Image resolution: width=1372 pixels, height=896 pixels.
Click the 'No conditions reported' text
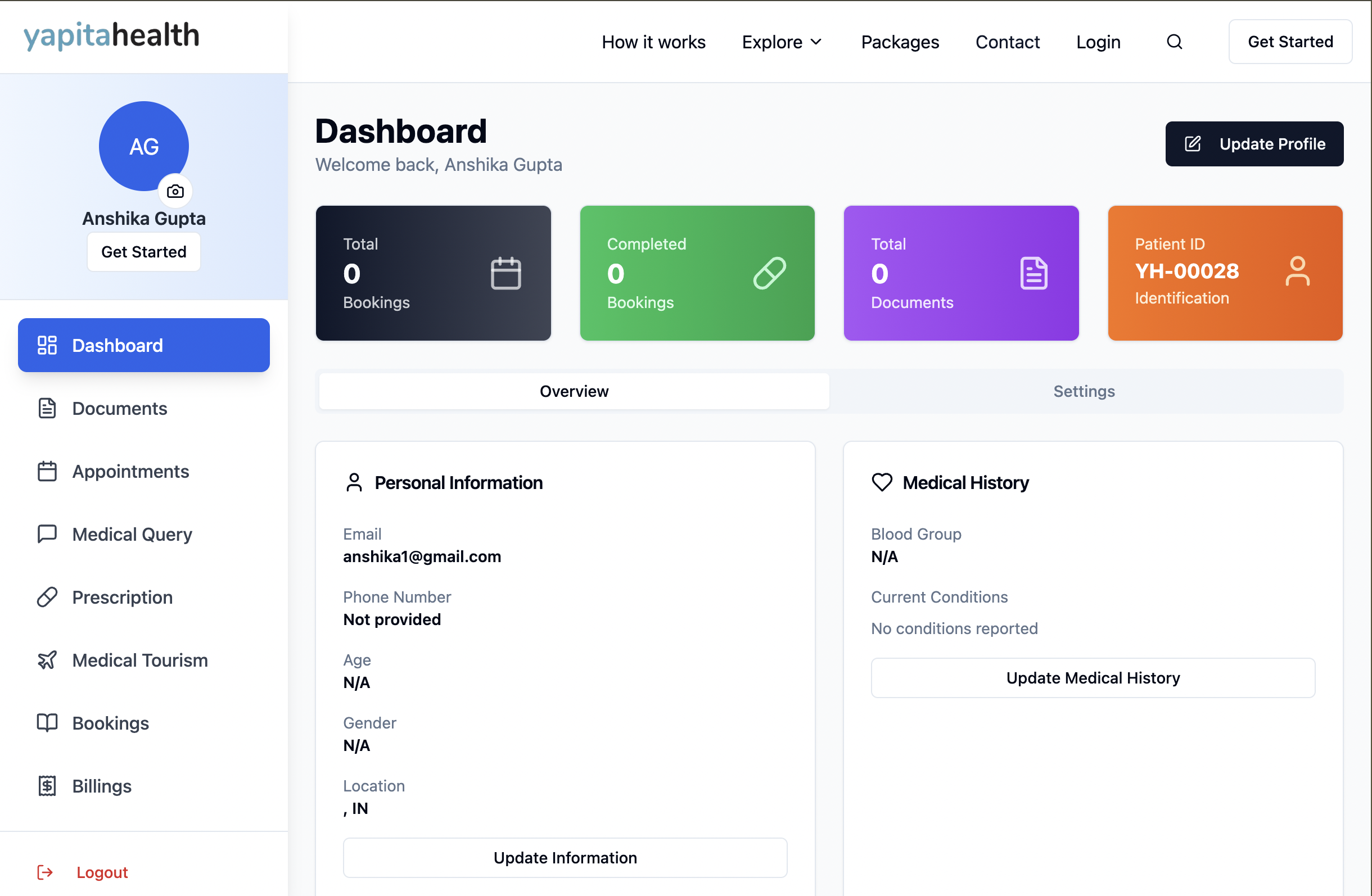[954, 628]
